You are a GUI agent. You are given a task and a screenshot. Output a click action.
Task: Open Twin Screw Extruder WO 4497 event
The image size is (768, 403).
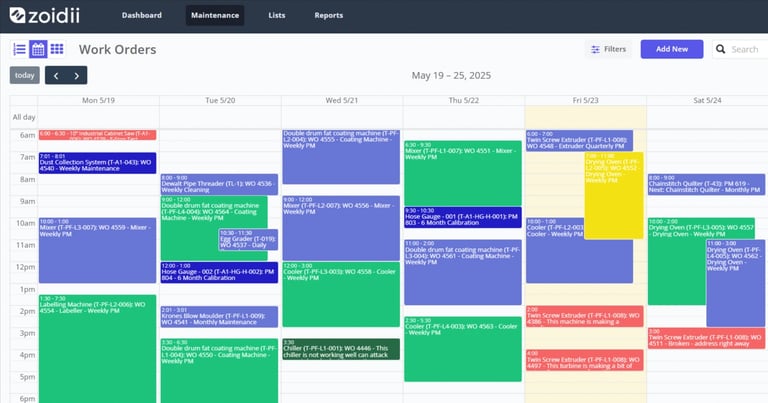point(584,360)
